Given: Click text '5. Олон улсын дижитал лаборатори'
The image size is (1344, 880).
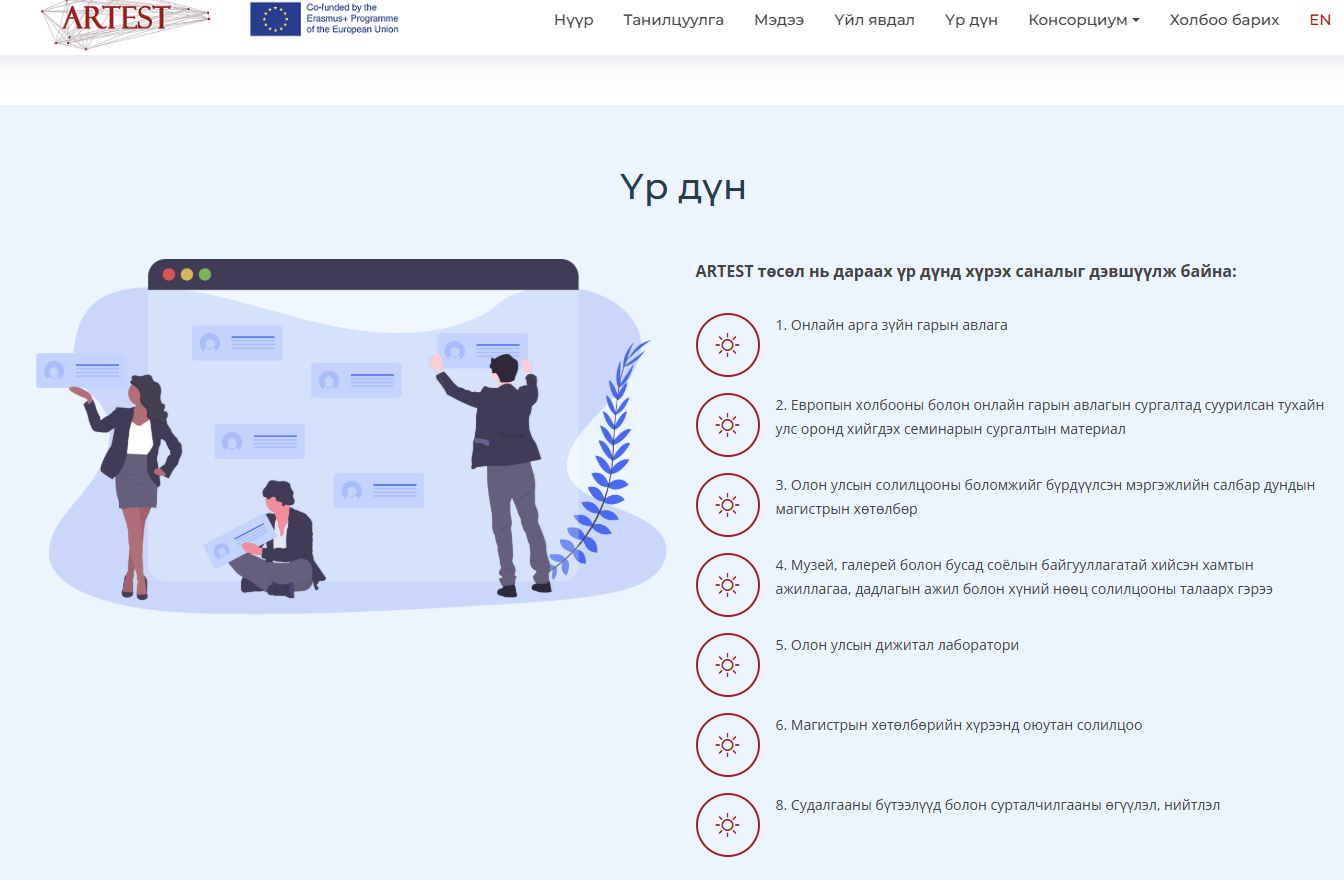Looking at the screenshot, I should [x=897, y=645].
